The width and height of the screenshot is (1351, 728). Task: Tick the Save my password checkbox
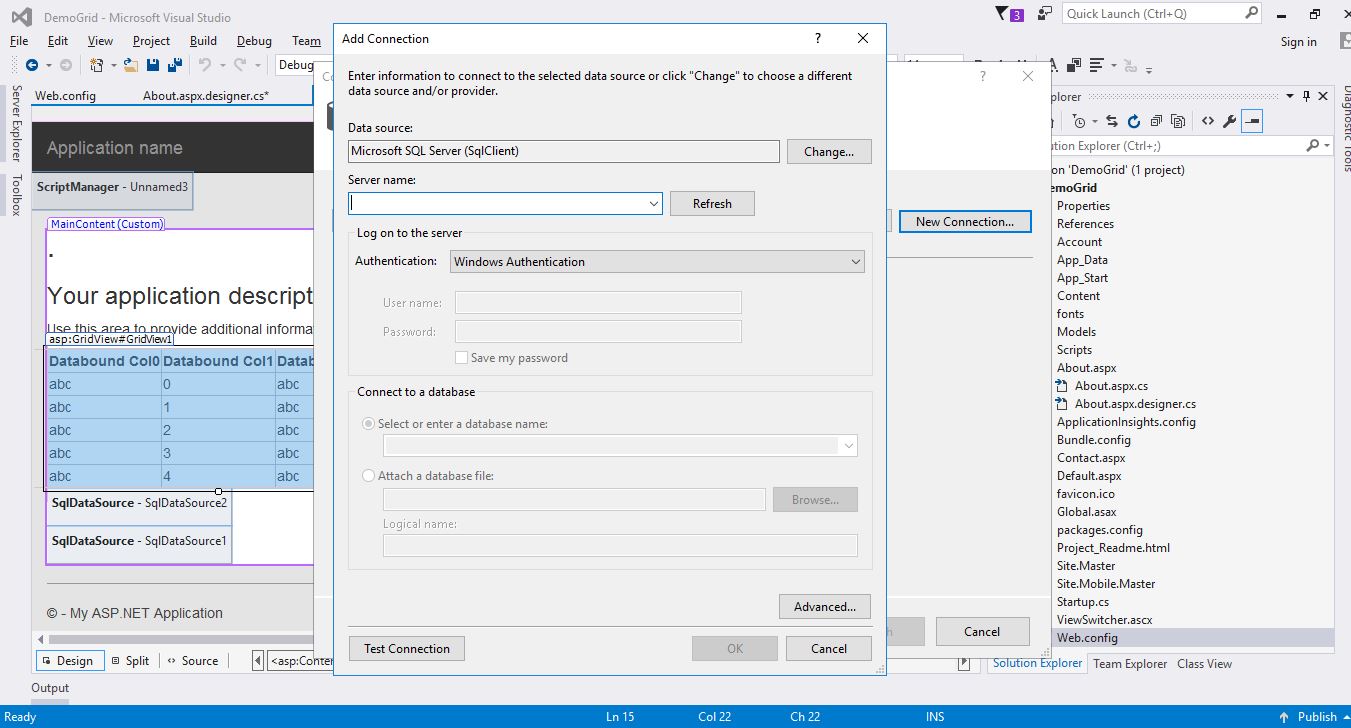click(x=461, y=357)
